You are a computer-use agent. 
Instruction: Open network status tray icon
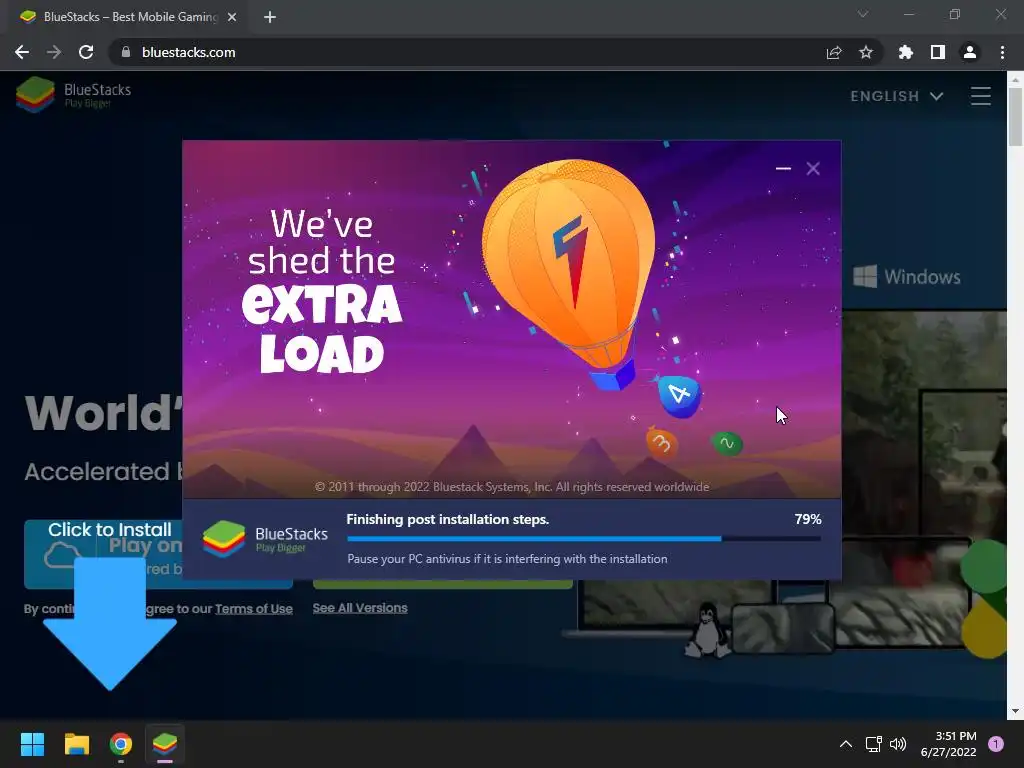tap(874, 744)
